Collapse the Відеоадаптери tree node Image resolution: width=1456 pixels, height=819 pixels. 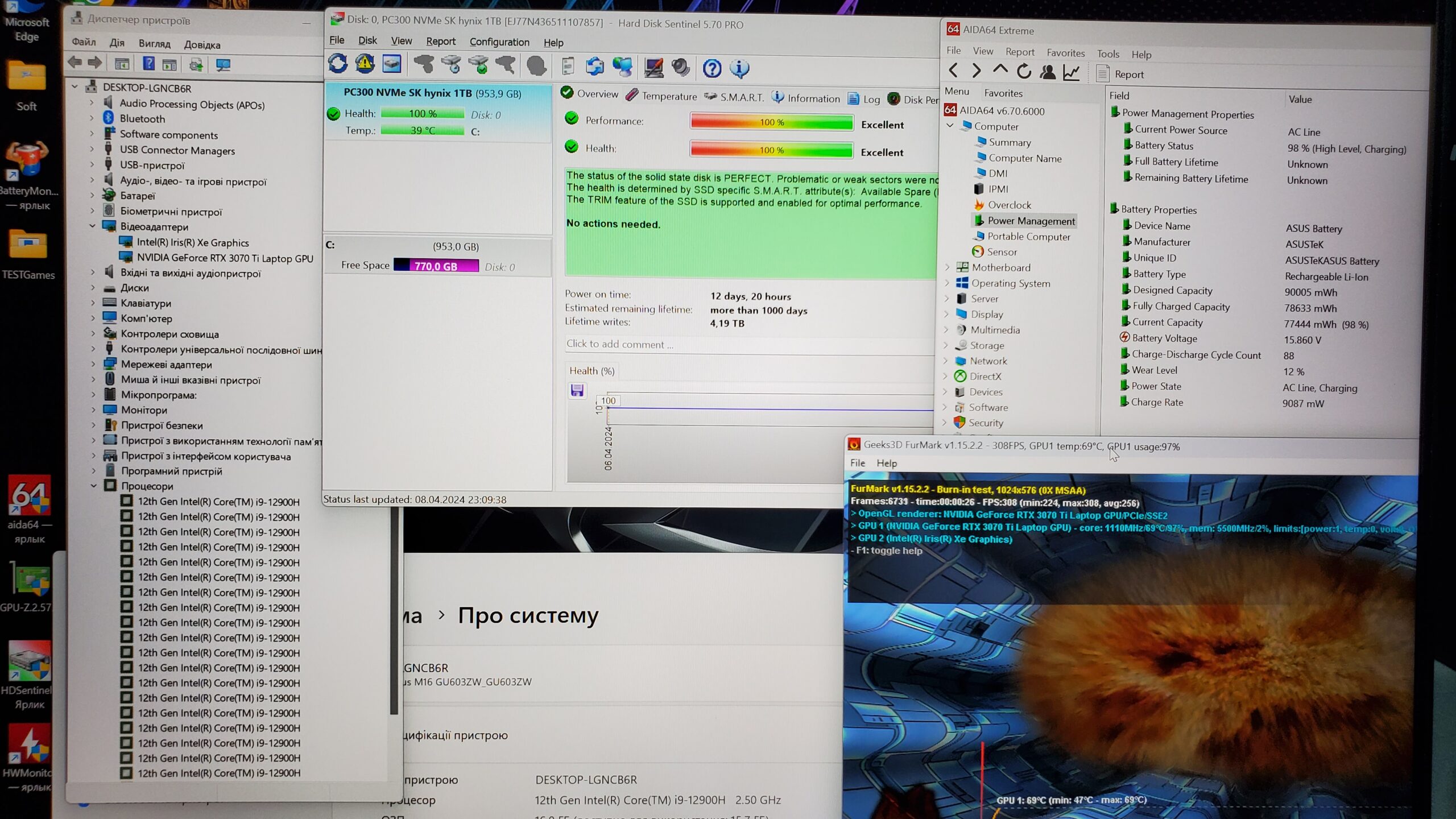click(x=93, y=226)
